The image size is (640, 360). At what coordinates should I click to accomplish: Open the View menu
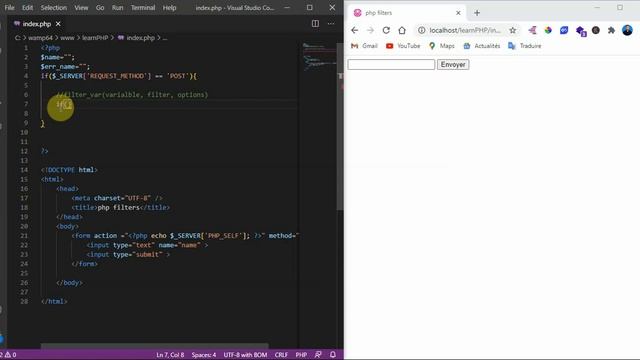tap(81, 7)
